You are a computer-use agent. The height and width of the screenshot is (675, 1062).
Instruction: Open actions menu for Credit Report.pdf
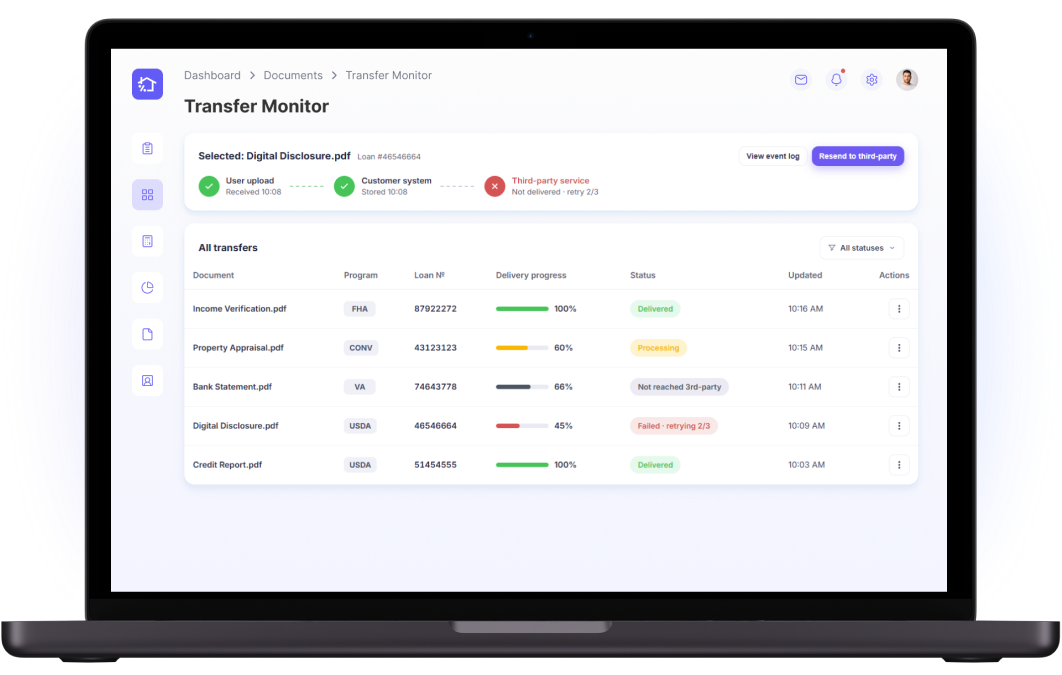(x=899, y=465)
